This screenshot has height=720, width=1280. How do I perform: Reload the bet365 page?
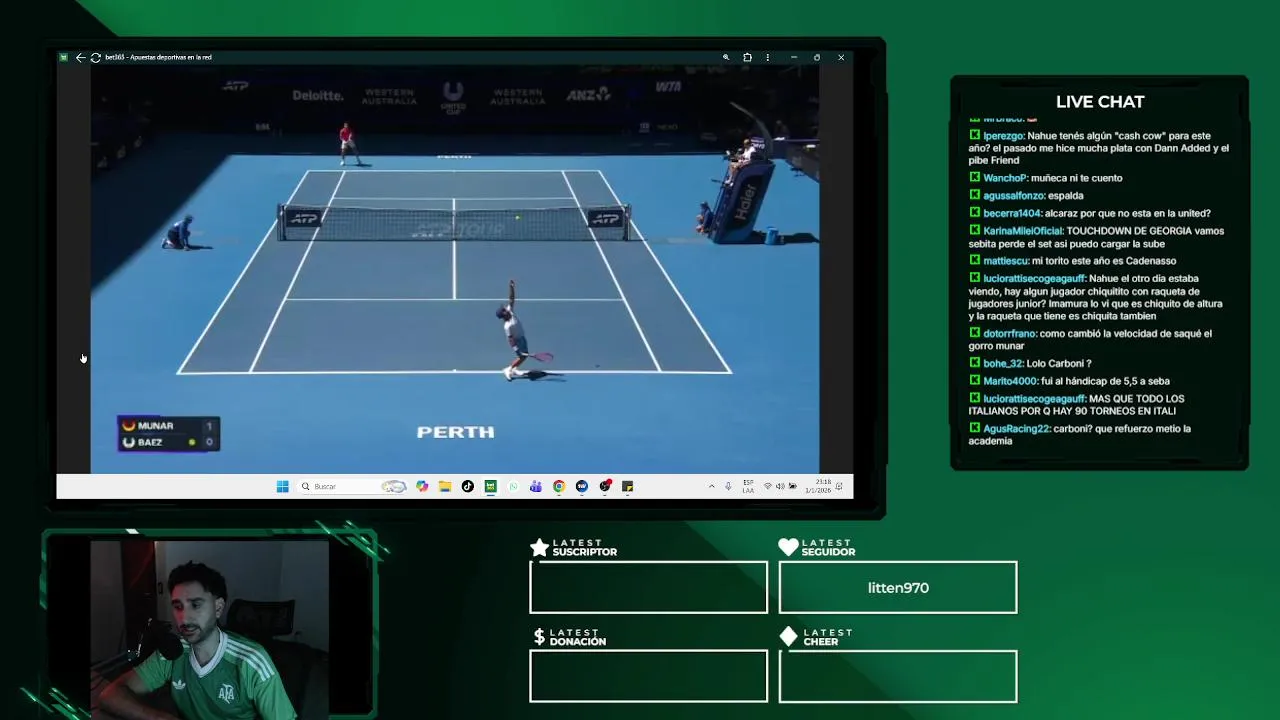[95, 57]
